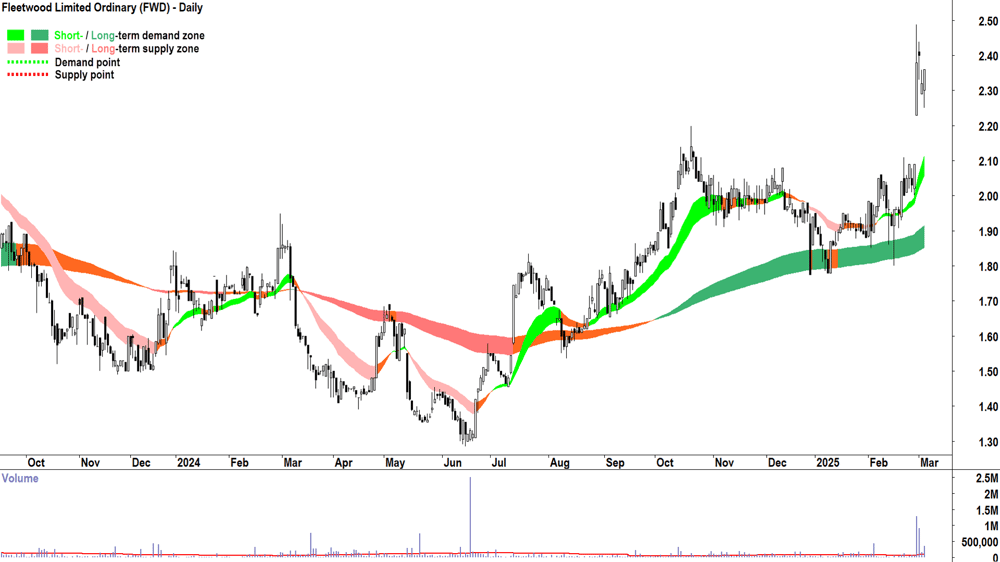1000x562 pixels.
Task: Click the June 2024 price low candles near 1.30
Action: pyautogui.click(x=469, y=436)
